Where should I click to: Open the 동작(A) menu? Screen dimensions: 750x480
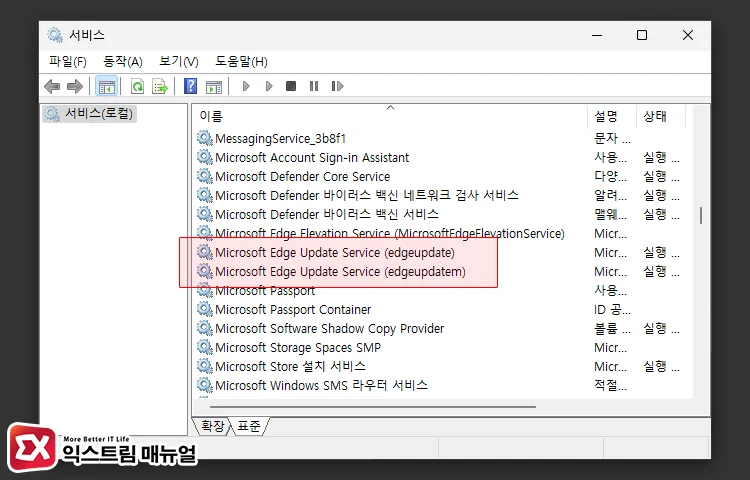[123, 61]
